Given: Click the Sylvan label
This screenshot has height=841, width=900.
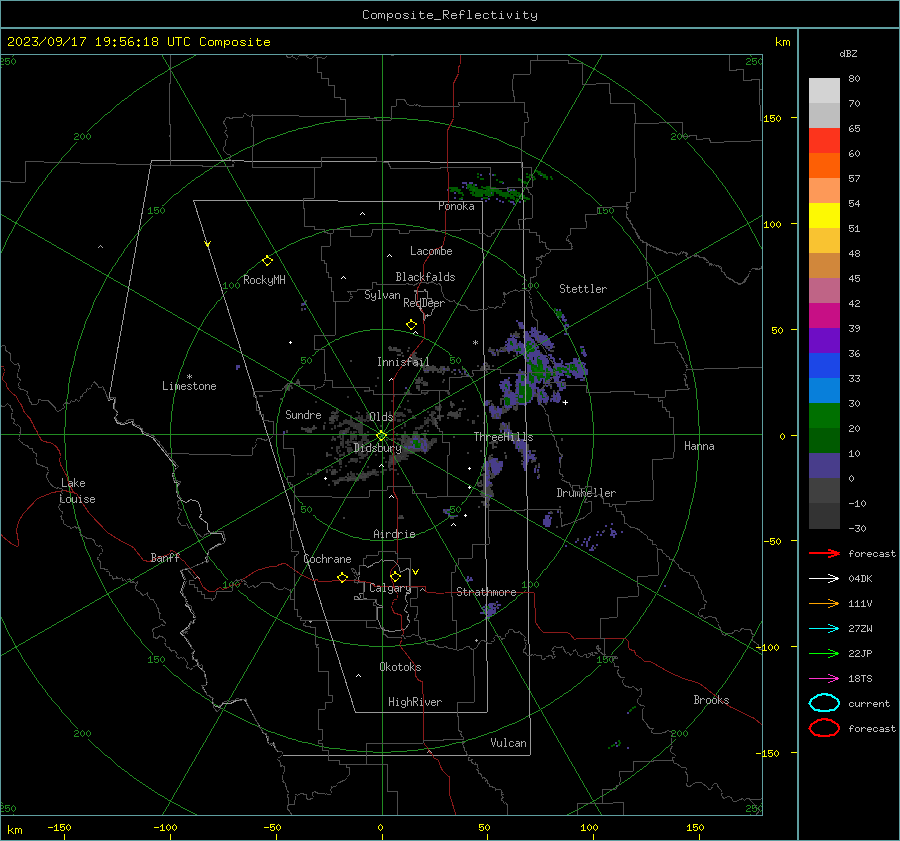Looking at the screenshot, I should [382, 295].
